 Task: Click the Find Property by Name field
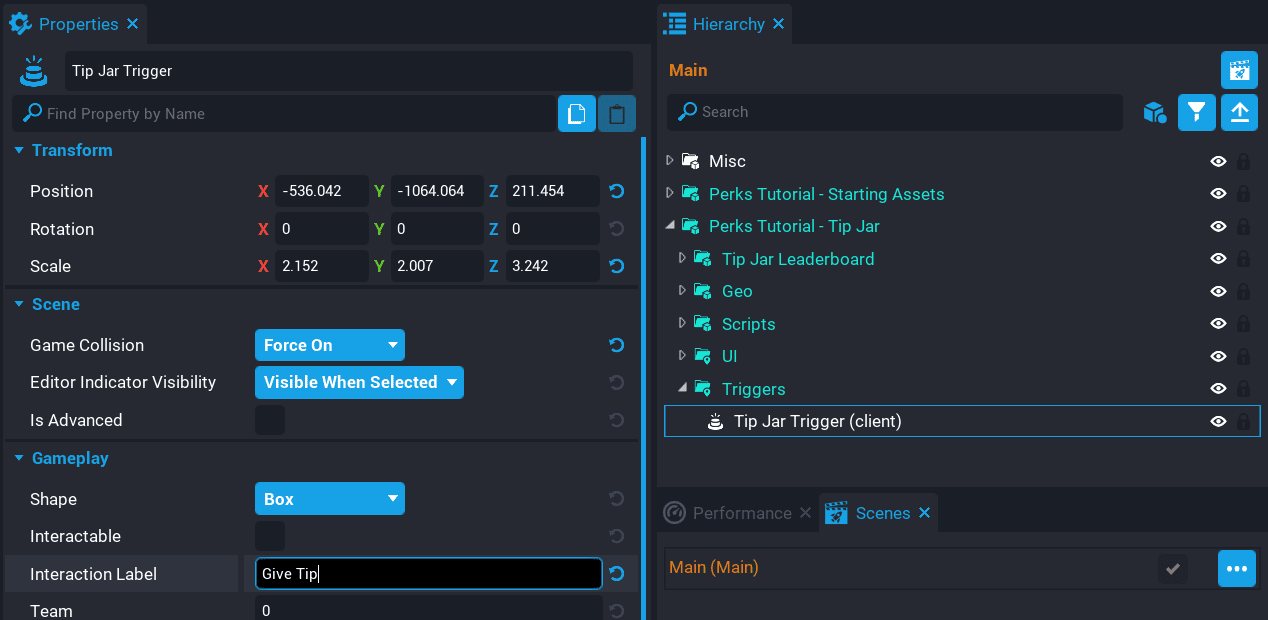[290, 114]
